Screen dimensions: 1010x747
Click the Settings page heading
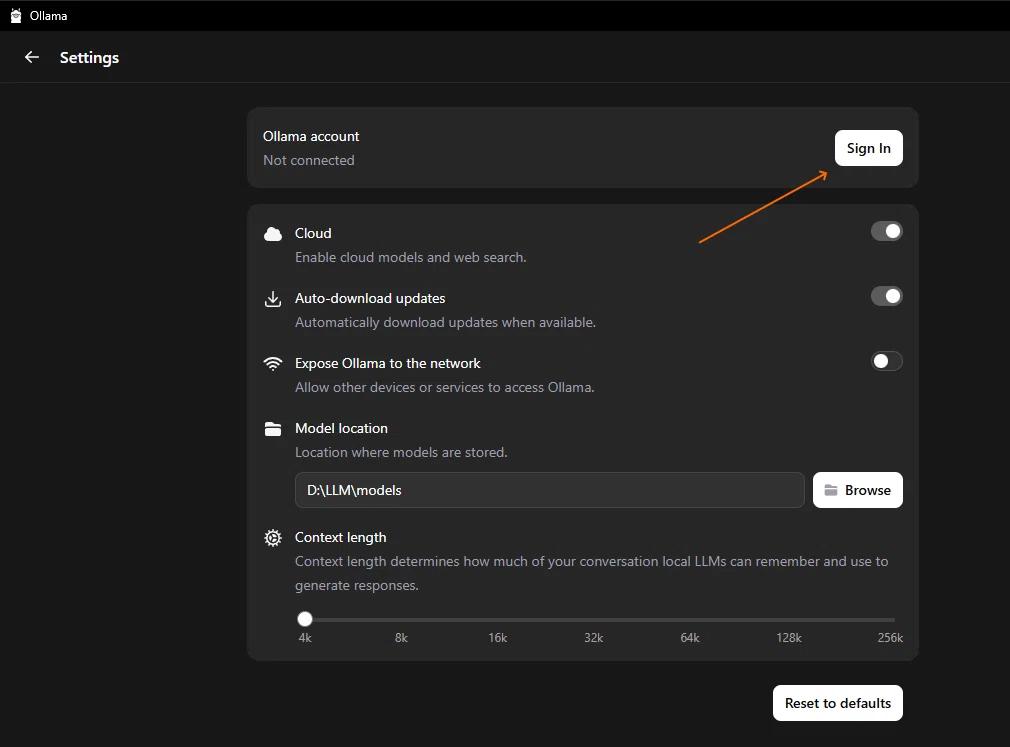tap(90, 58)
